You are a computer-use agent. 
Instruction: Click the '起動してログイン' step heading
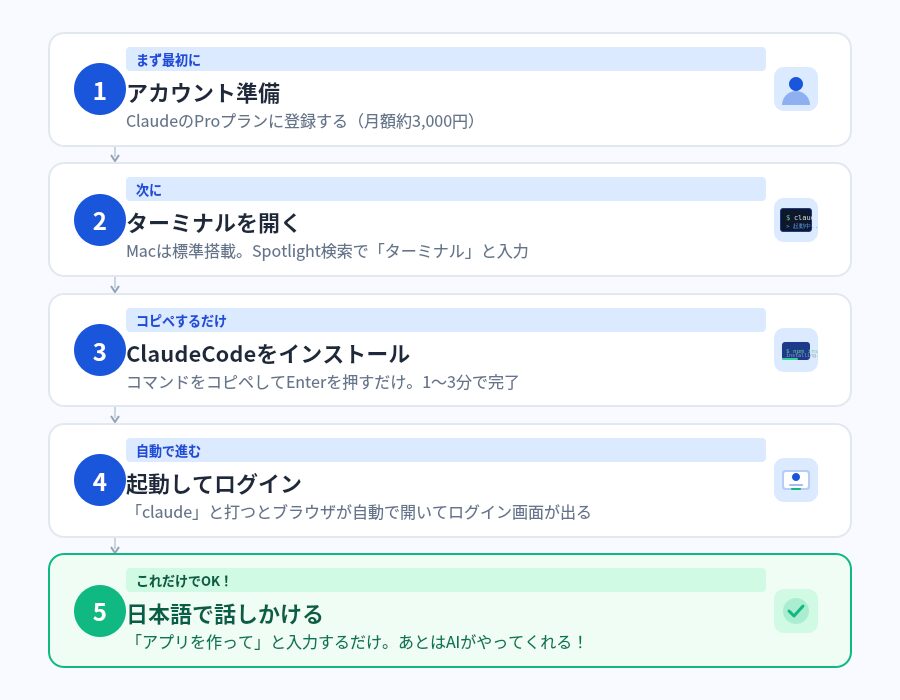tap(214, 483)
